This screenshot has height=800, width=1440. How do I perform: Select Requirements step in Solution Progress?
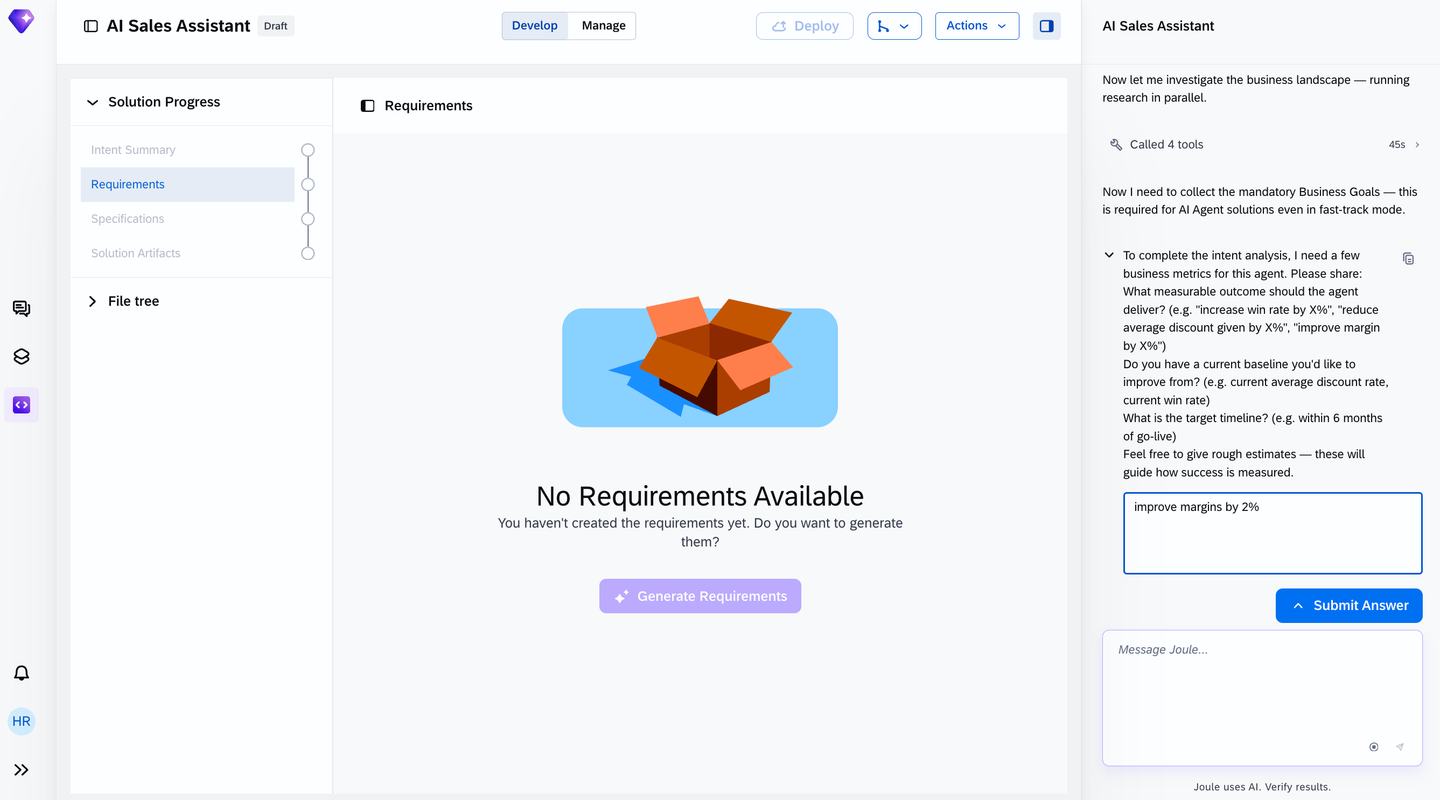click(188, 184)
